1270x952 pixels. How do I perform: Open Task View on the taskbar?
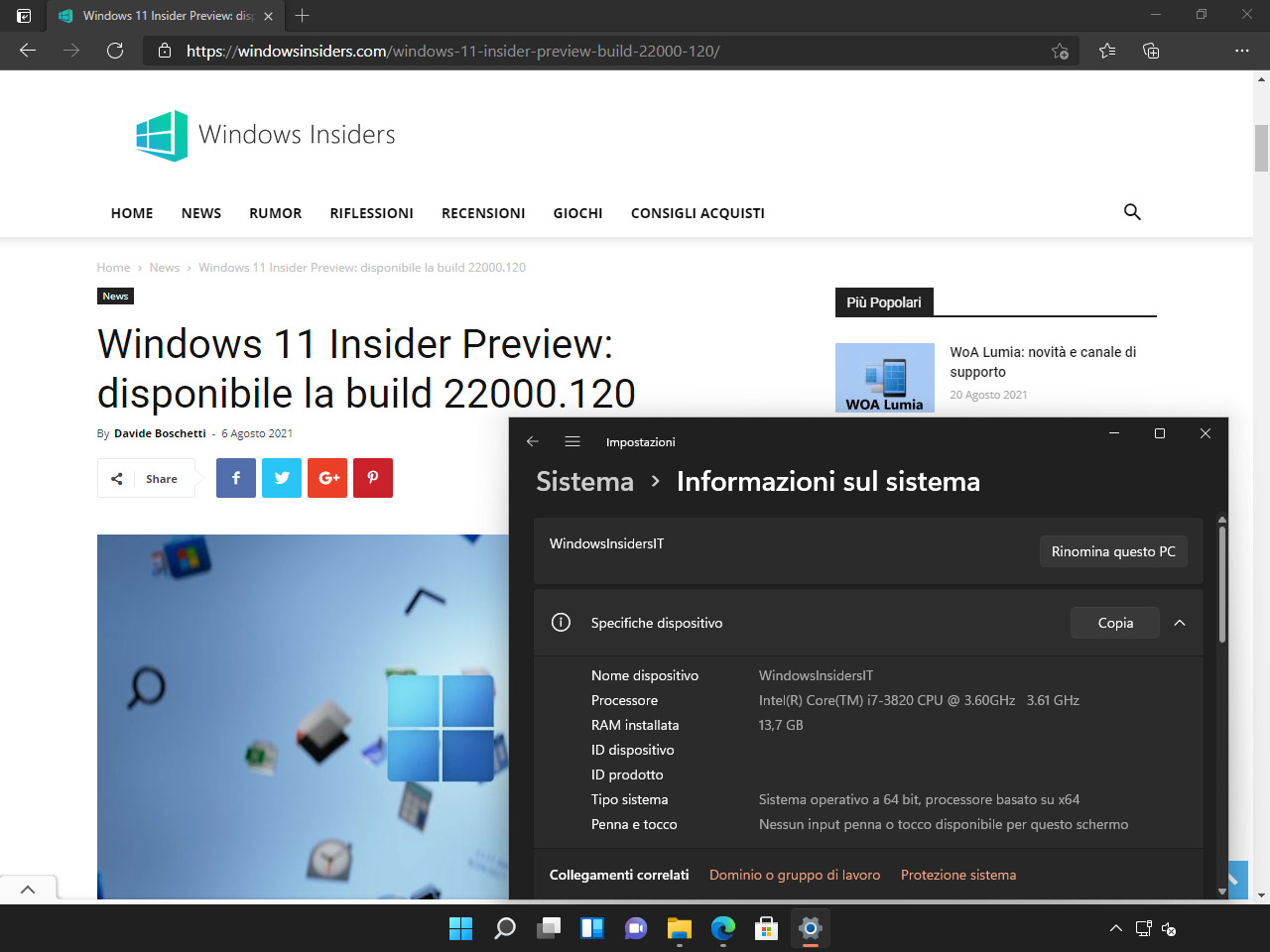[x=549, y=928]
